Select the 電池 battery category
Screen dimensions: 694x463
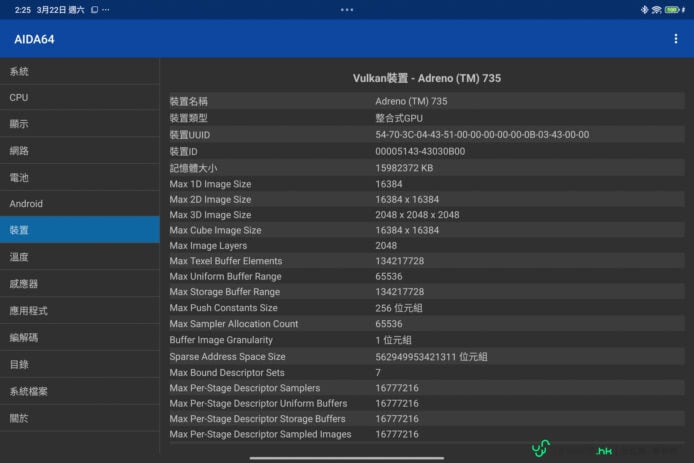79,177
